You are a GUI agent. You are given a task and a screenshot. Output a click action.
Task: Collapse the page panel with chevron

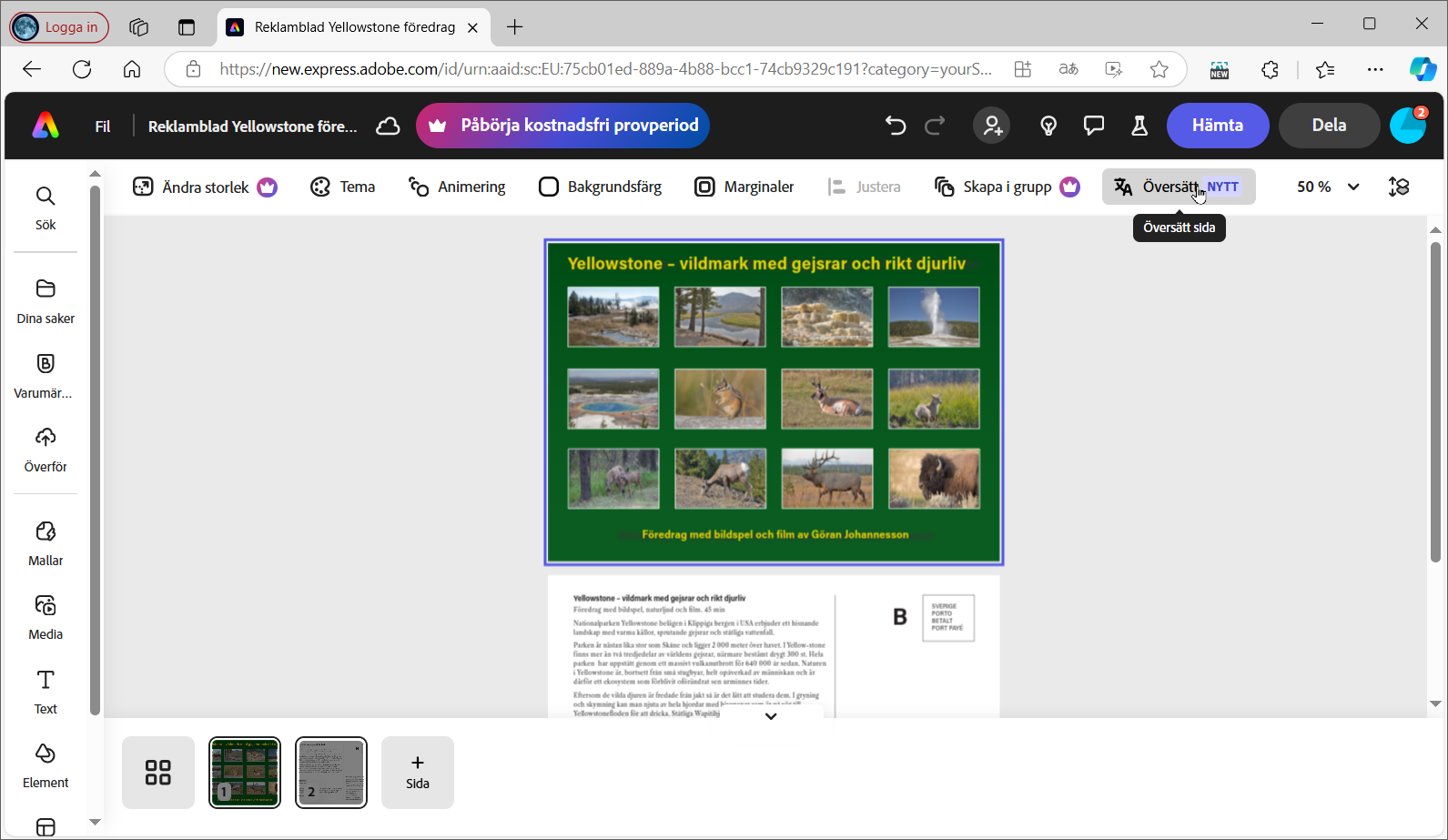pos(771,716)
